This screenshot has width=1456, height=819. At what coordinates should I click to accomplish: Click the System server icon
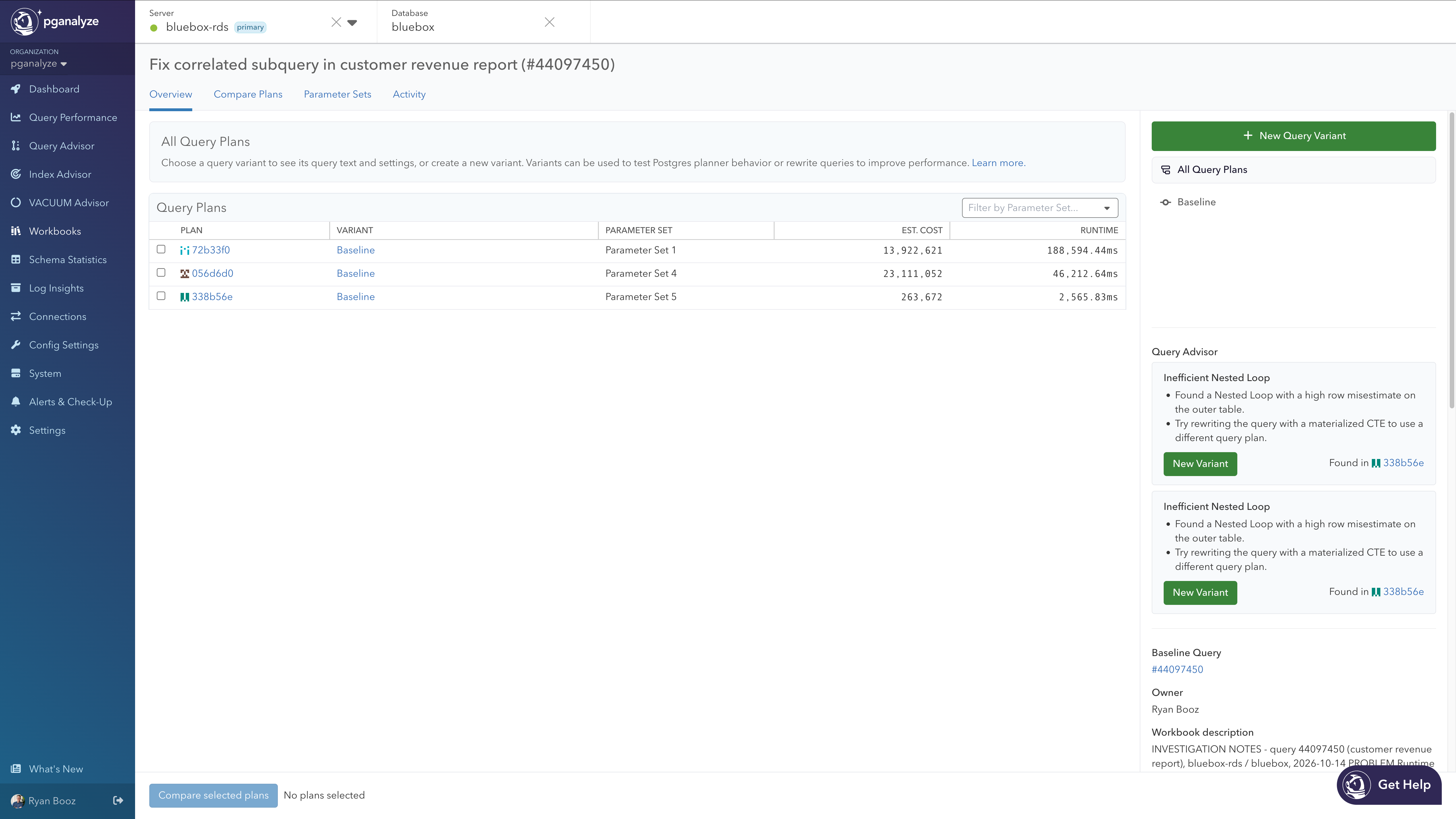click(x=16, y=373)
